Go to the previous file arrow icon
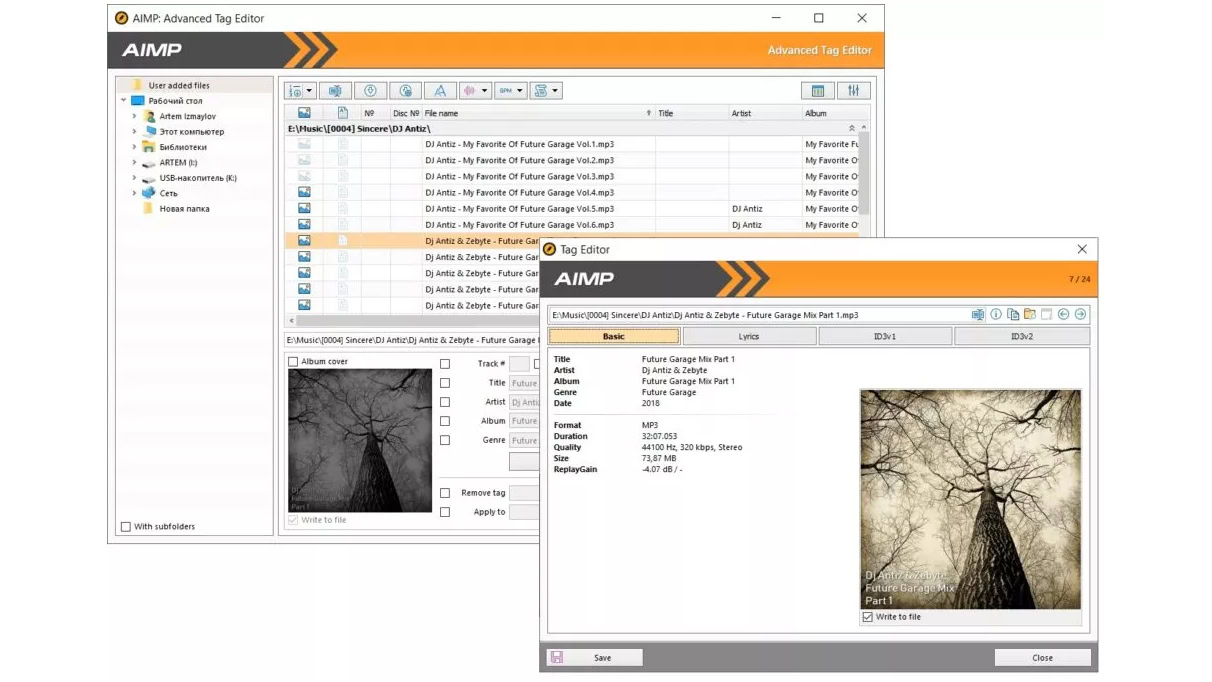This screenshot has width=1212, height=682. click(x=1063, y=315)
